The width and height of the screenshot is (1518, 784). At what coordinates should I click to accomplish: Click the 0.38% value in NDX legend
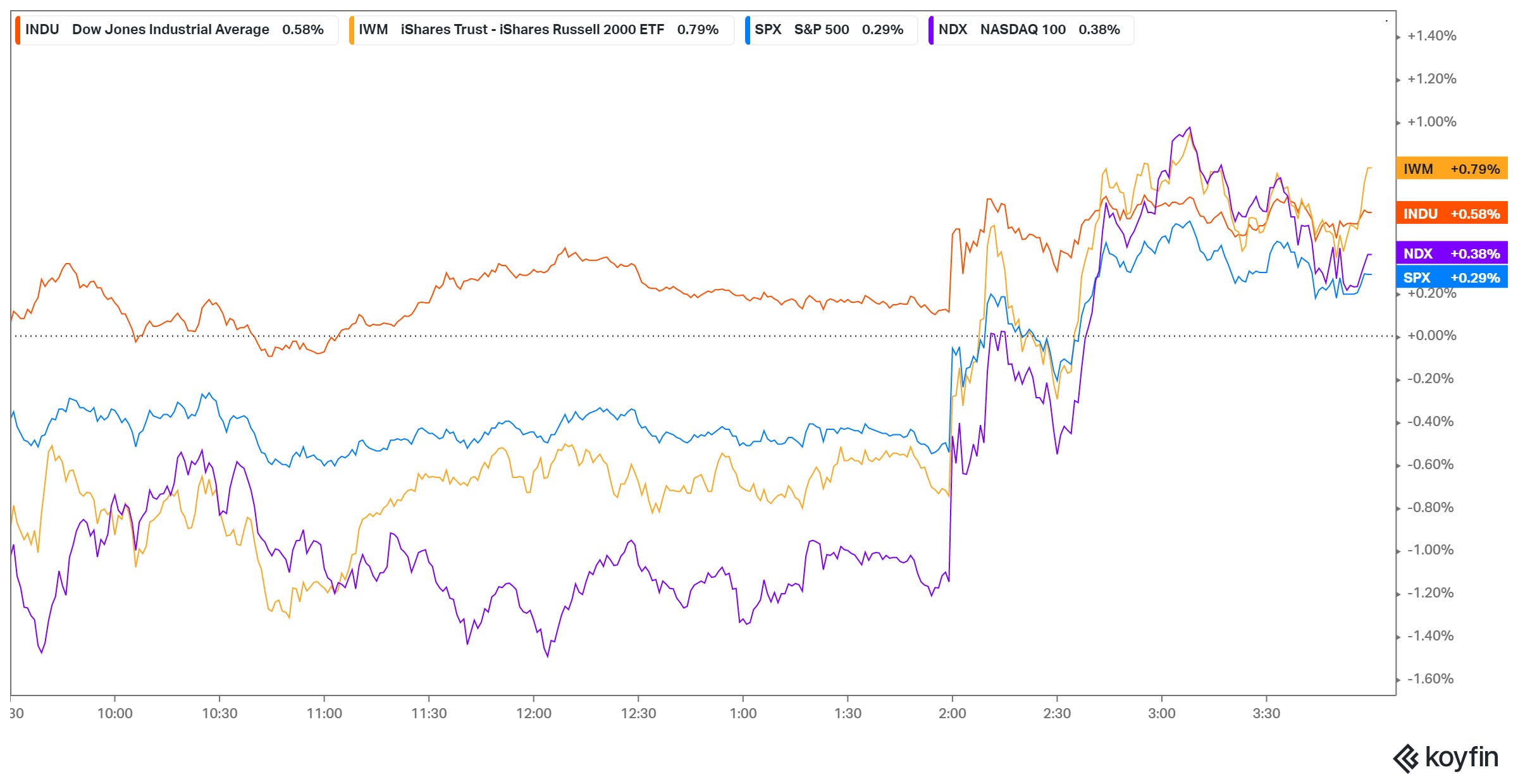(1099, 30)
